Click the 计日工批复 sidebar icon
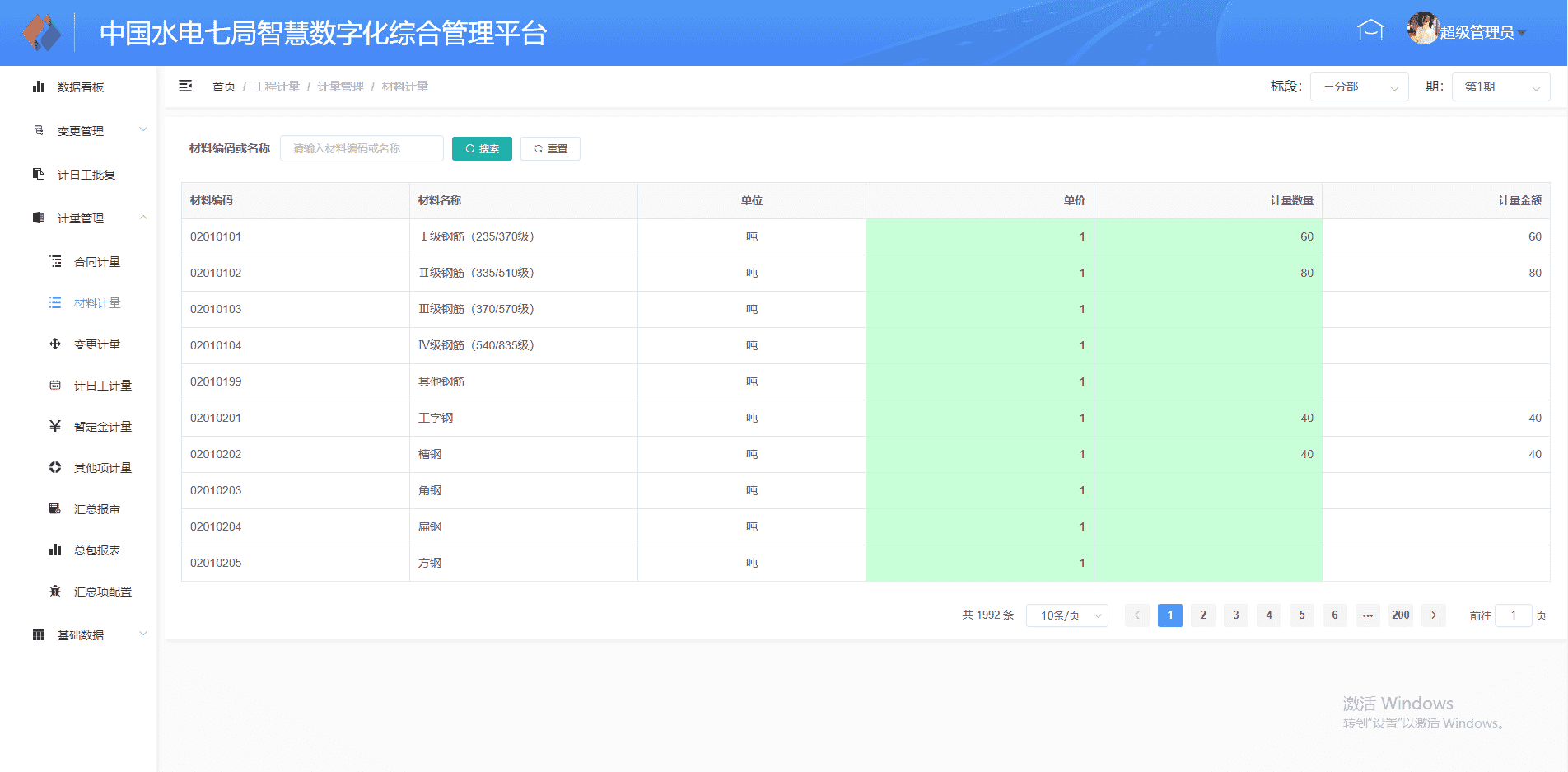Viewport: 1568px width, 772px height. pos(39,174)
